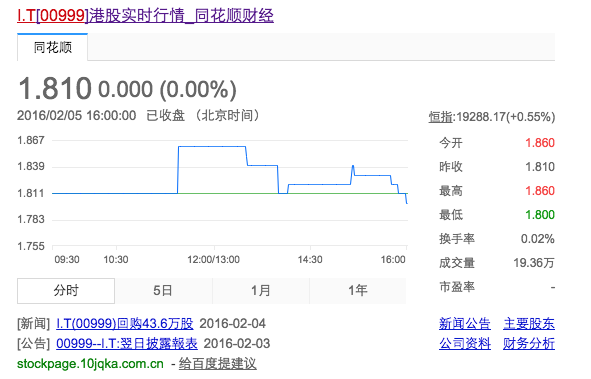This screenshot has height=379, width=591.
Task: Click the 14:30 time axis label
Action: click(x=310, y=260)
